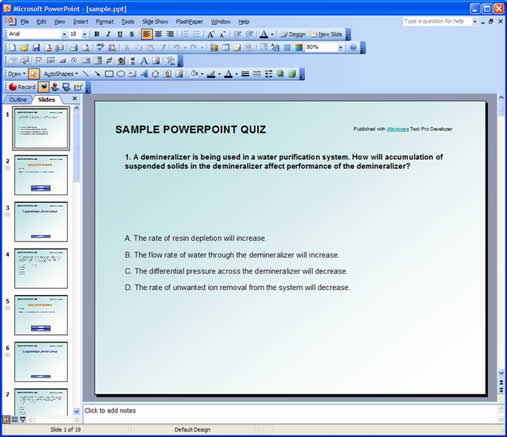Run the spelling check toolbar icon

coord(100,48)
